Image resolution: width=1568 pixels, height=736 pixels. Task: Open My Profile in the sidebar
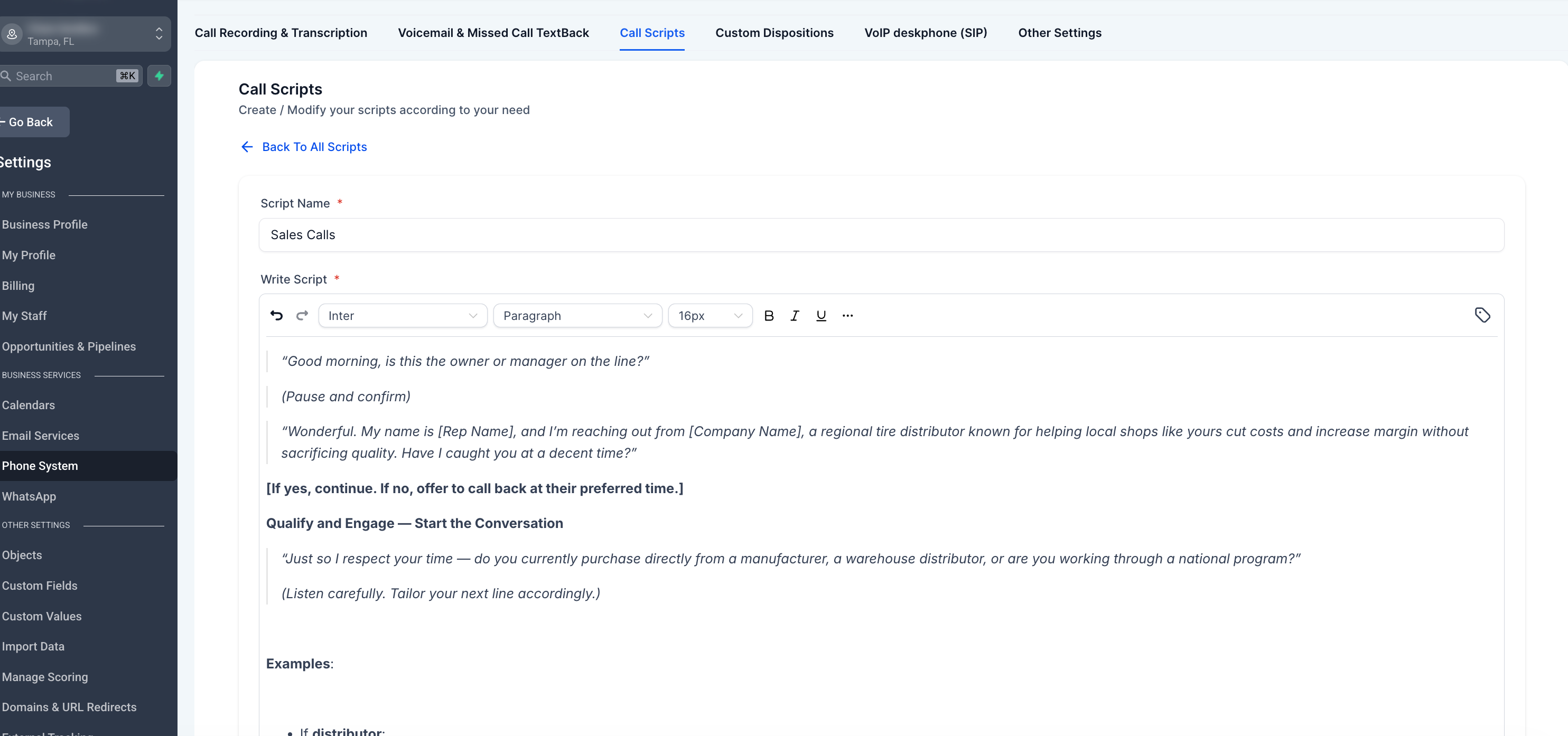tap(29, 255)
